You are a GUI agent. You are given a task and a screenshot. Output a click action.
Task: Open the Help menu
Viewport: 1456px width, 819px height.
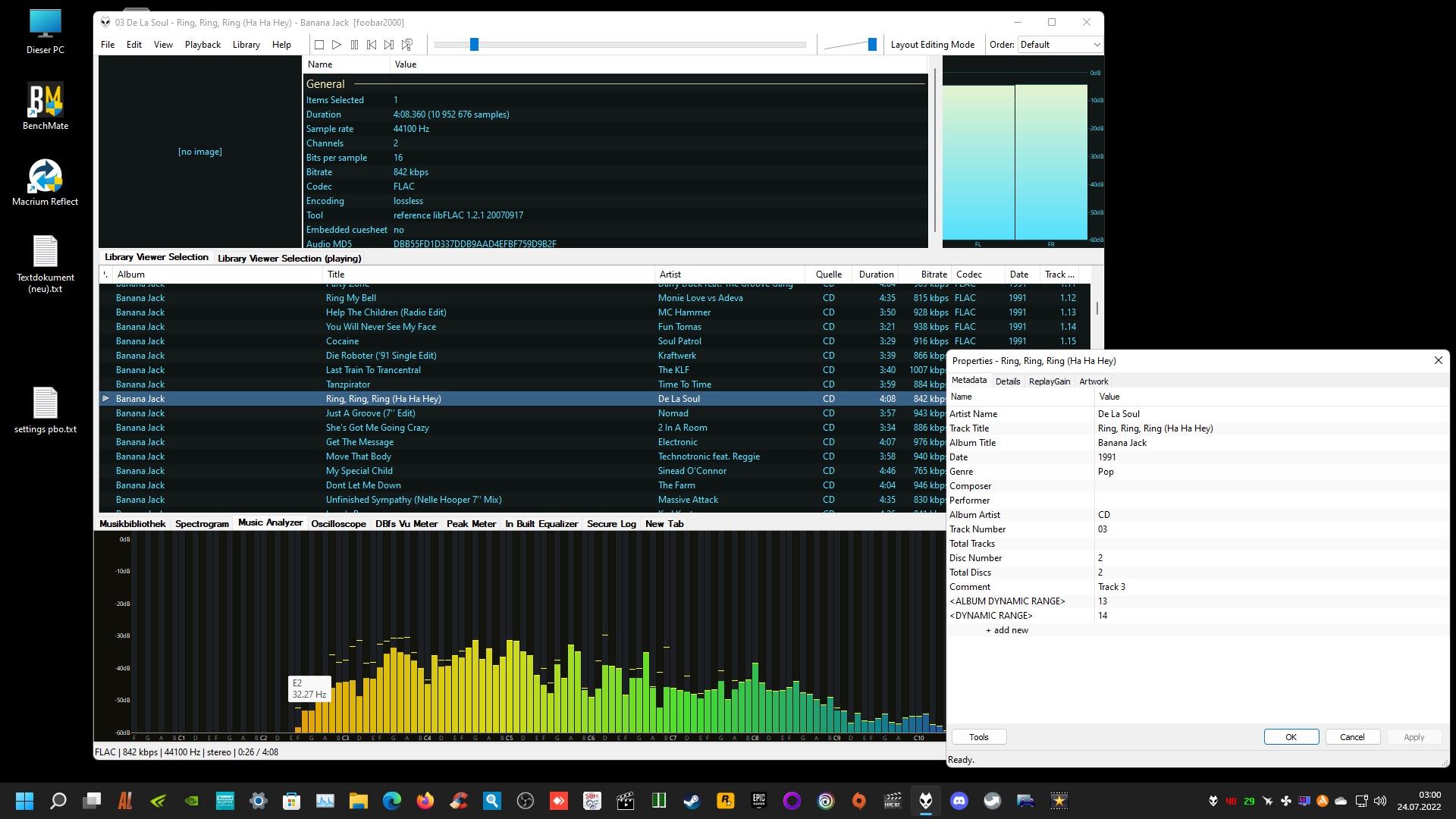[x=281, y=45]
